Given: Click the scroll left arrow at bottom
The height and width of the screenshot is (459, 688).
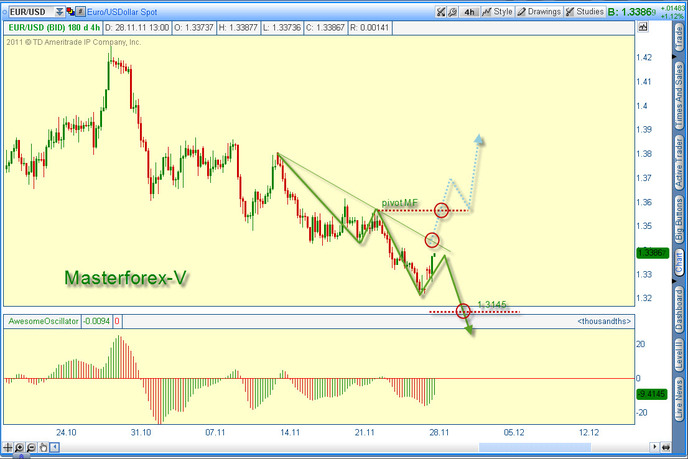Looking at the screenshot, I should [55, 448].
